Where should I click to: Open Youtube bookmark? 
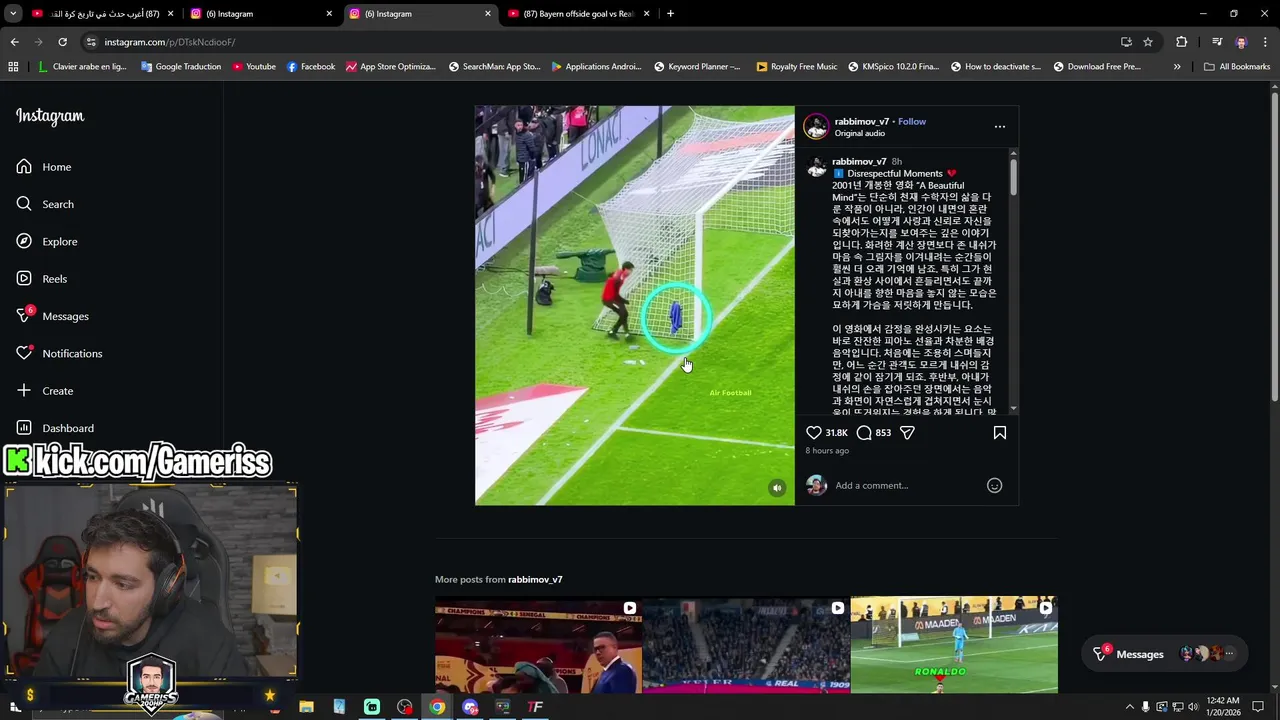tap(254, 67)
